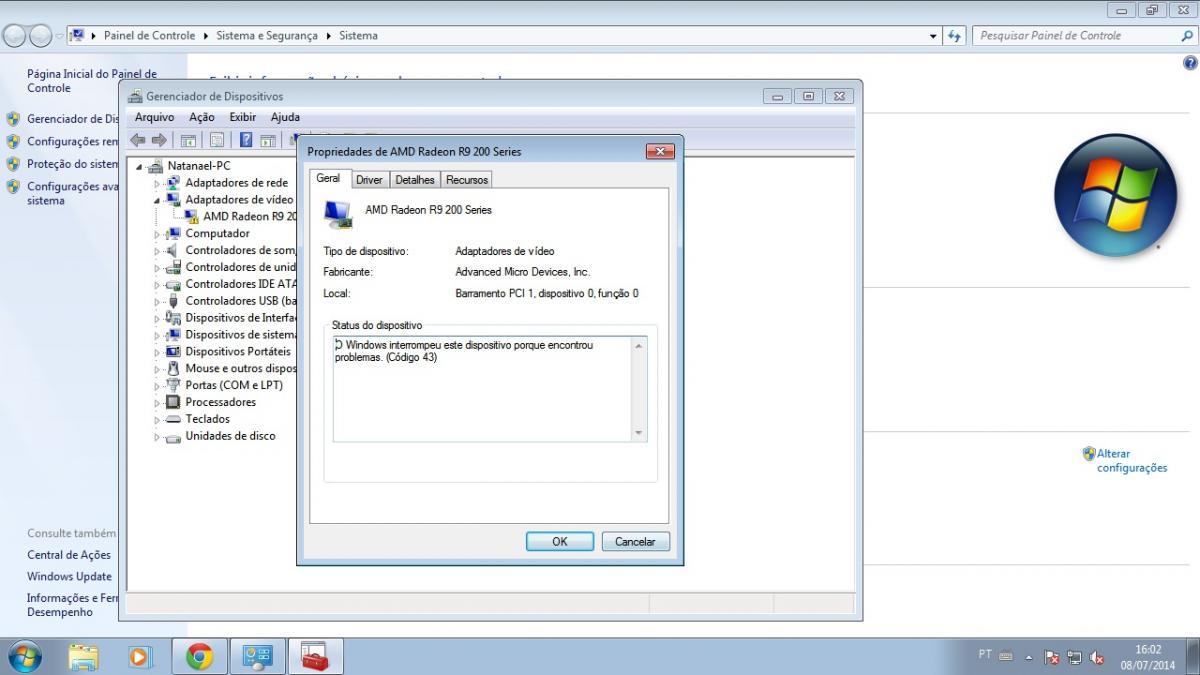Click the blue help icon in Control Panel
Screen dimensions: 1200x675
click(1190, 62)
